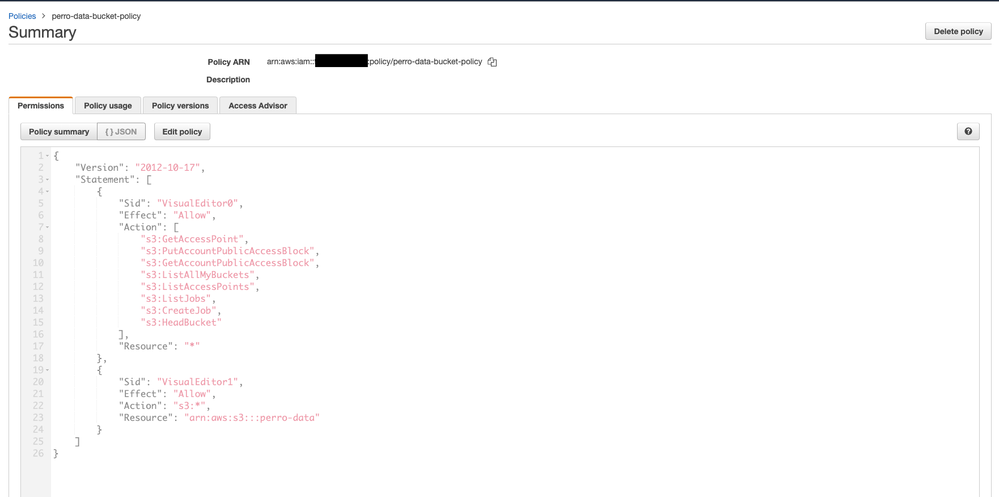Image resolution: width=999 pixels, height=497 pixels.
Task: Switch to the JSON view
Action: point(121,132)
